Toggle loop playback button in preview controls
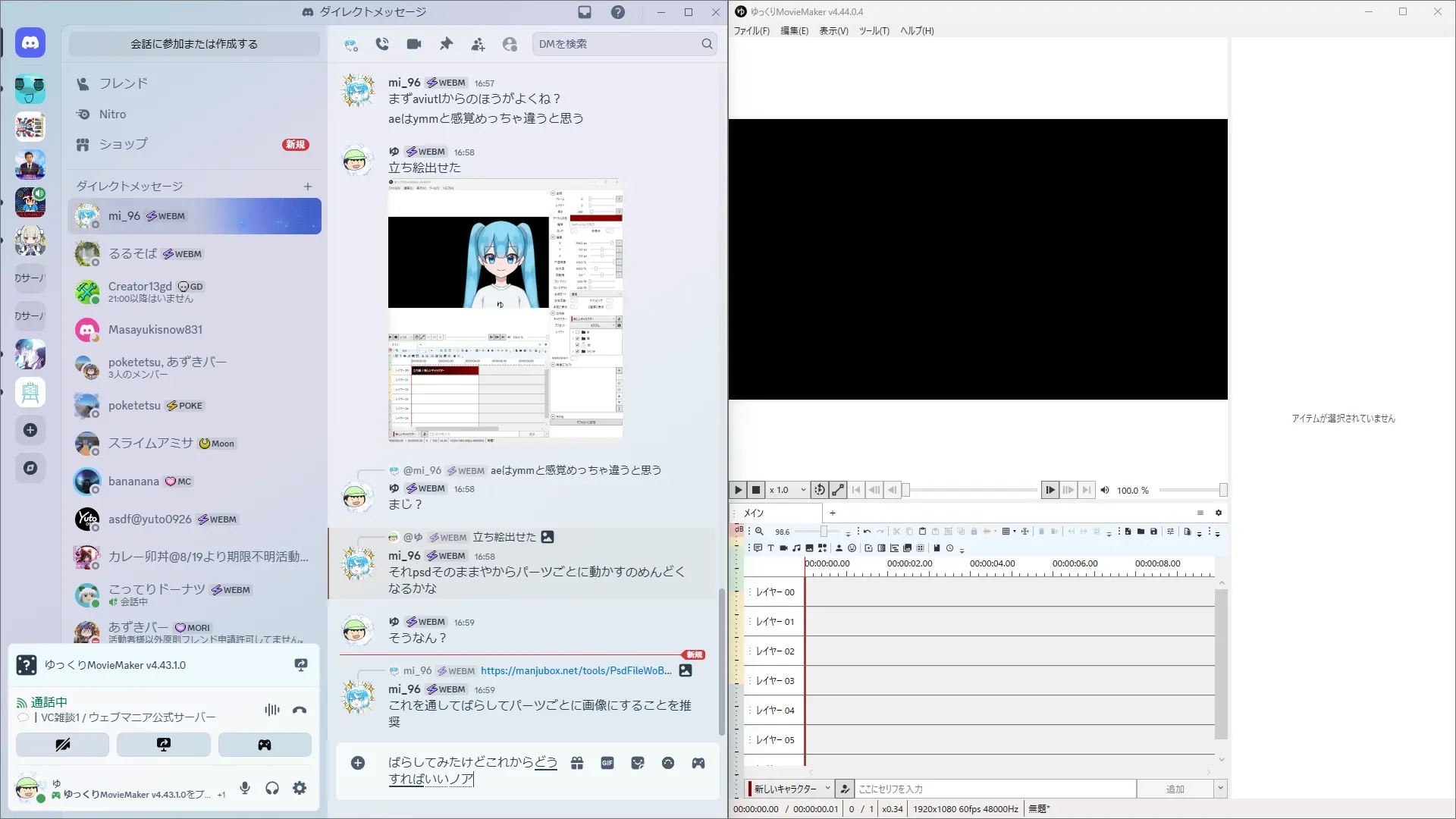 819,490
